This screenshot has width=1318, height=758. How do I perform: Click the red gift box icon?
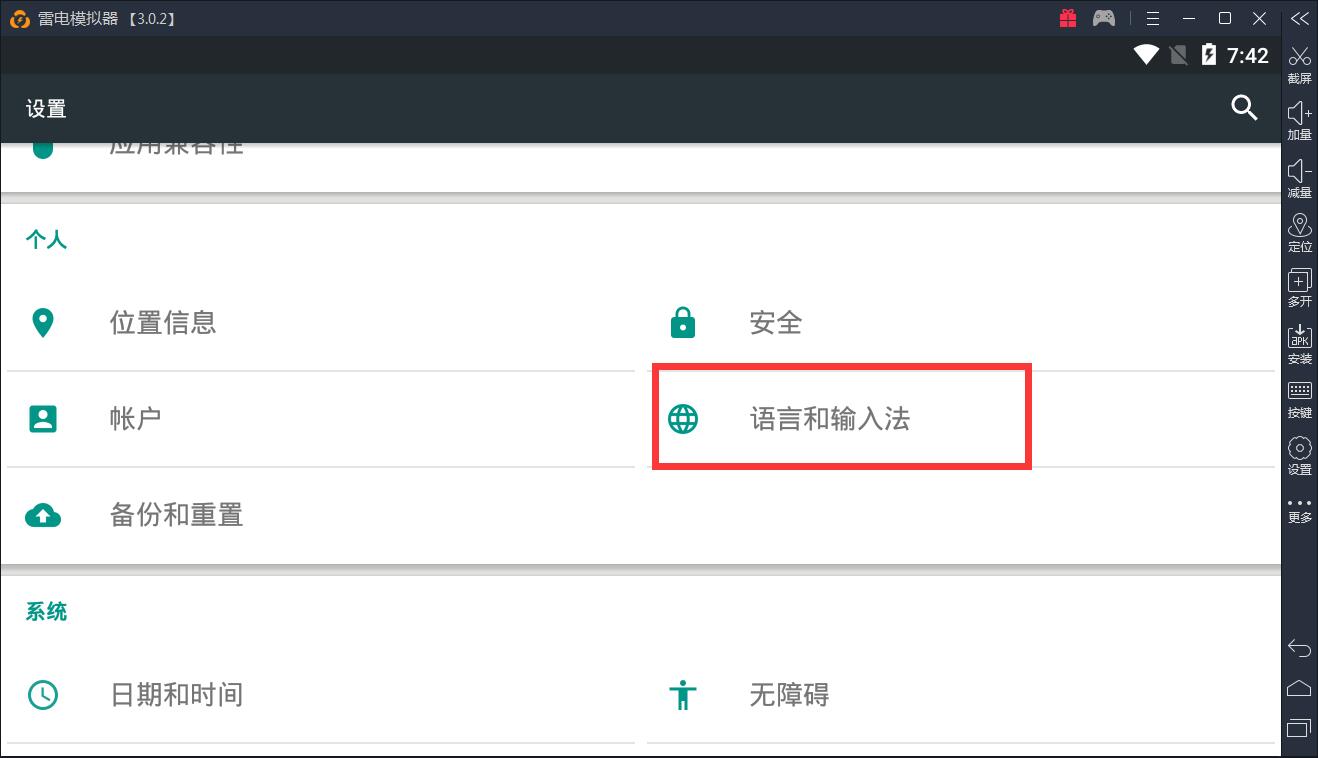pos(1068,18)
